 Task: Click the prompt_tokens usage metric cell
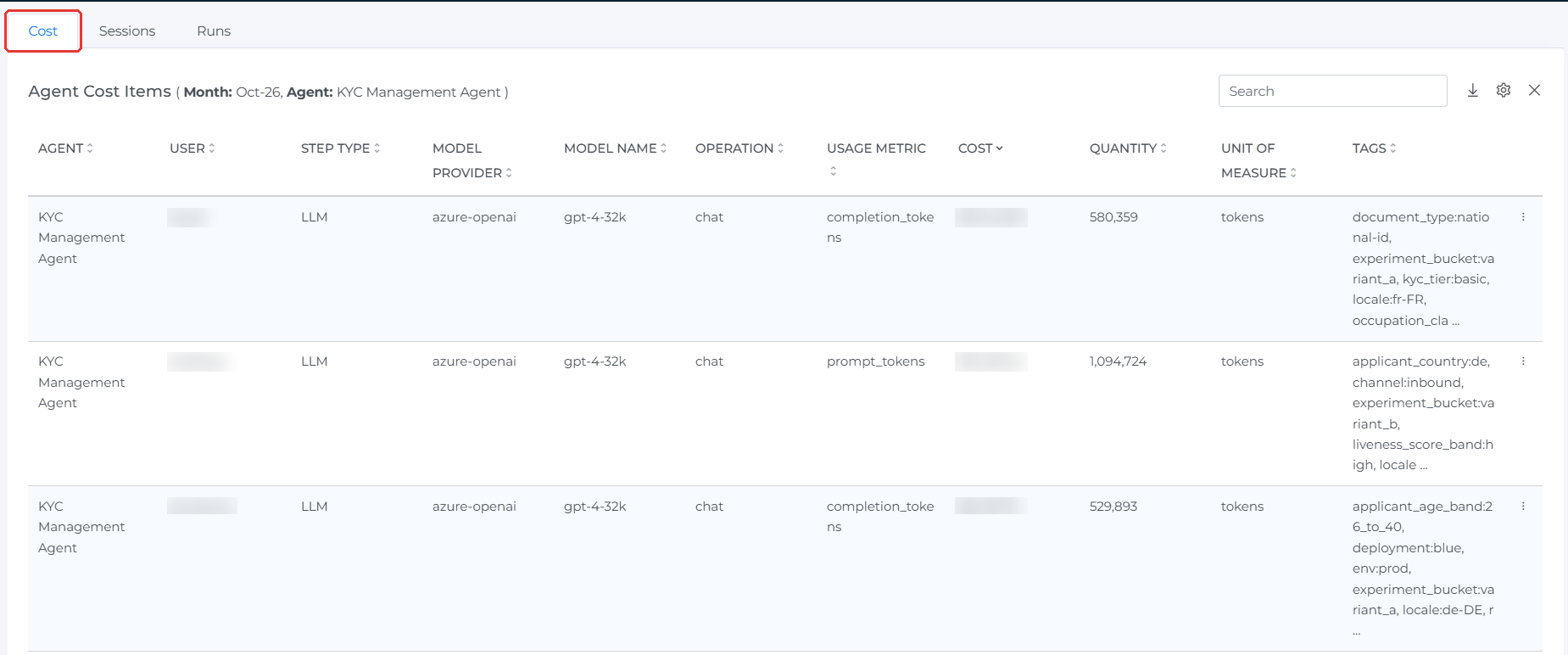pos(876,361)
